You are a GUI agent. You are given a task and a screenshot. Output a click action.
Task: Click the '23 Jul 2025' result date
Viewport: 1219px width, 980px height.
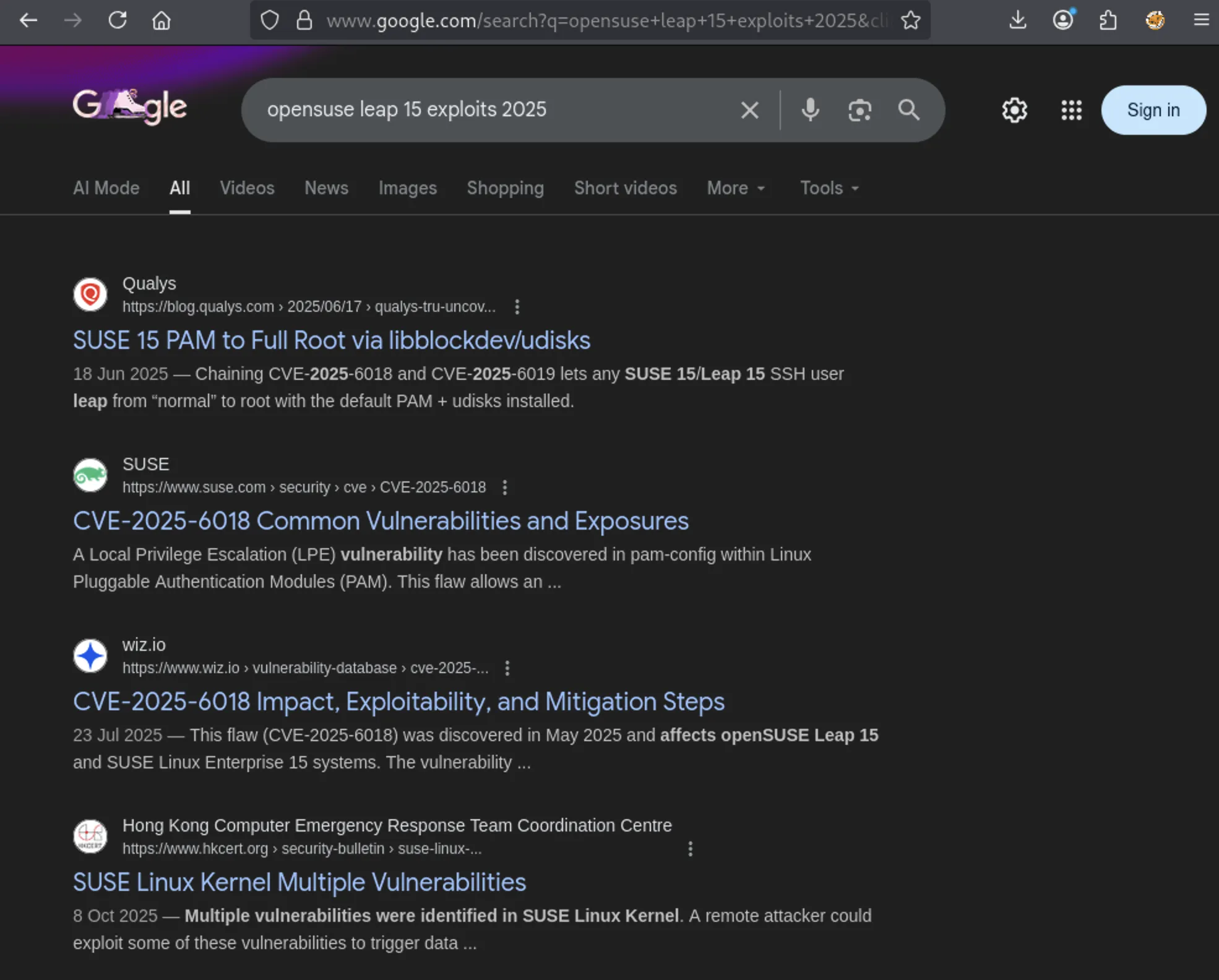[118, 735]
